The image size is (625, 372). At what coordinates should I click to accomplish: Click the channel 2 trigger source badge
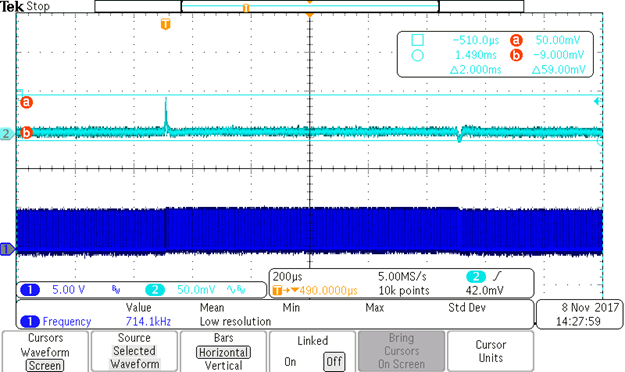click(x=476, y=276)
